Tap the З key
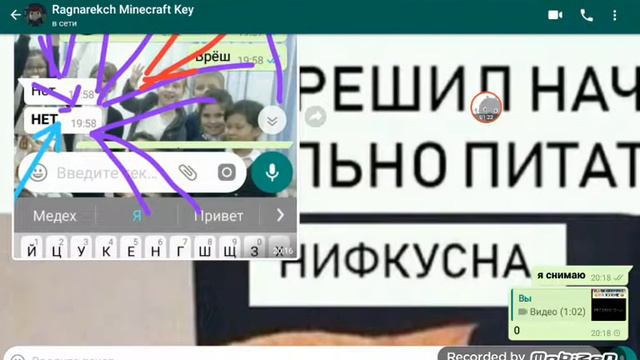 pyautogui.click(x=255, y=248)
